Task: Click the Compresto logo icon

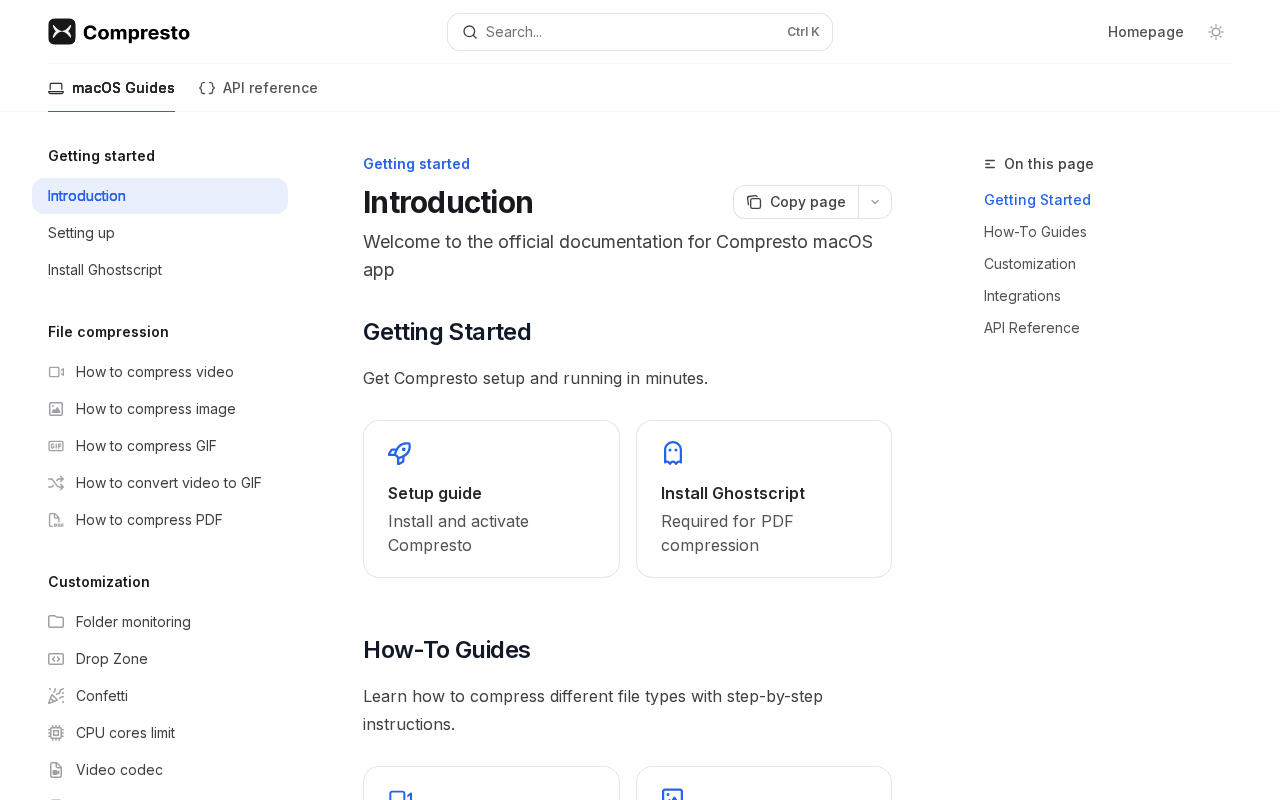Action: 62,32
